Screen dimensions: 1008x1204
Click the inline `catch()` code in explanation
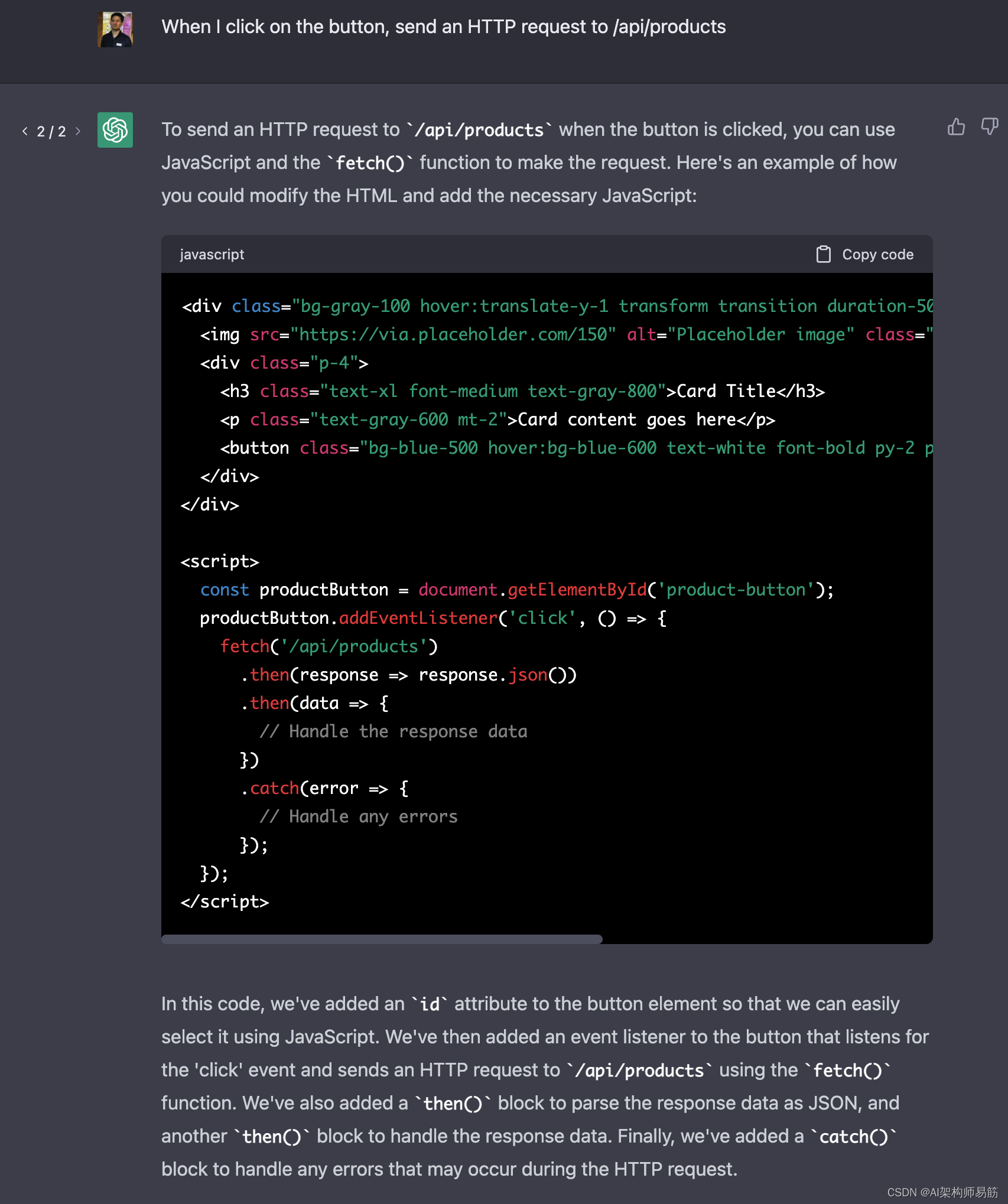853,1137
